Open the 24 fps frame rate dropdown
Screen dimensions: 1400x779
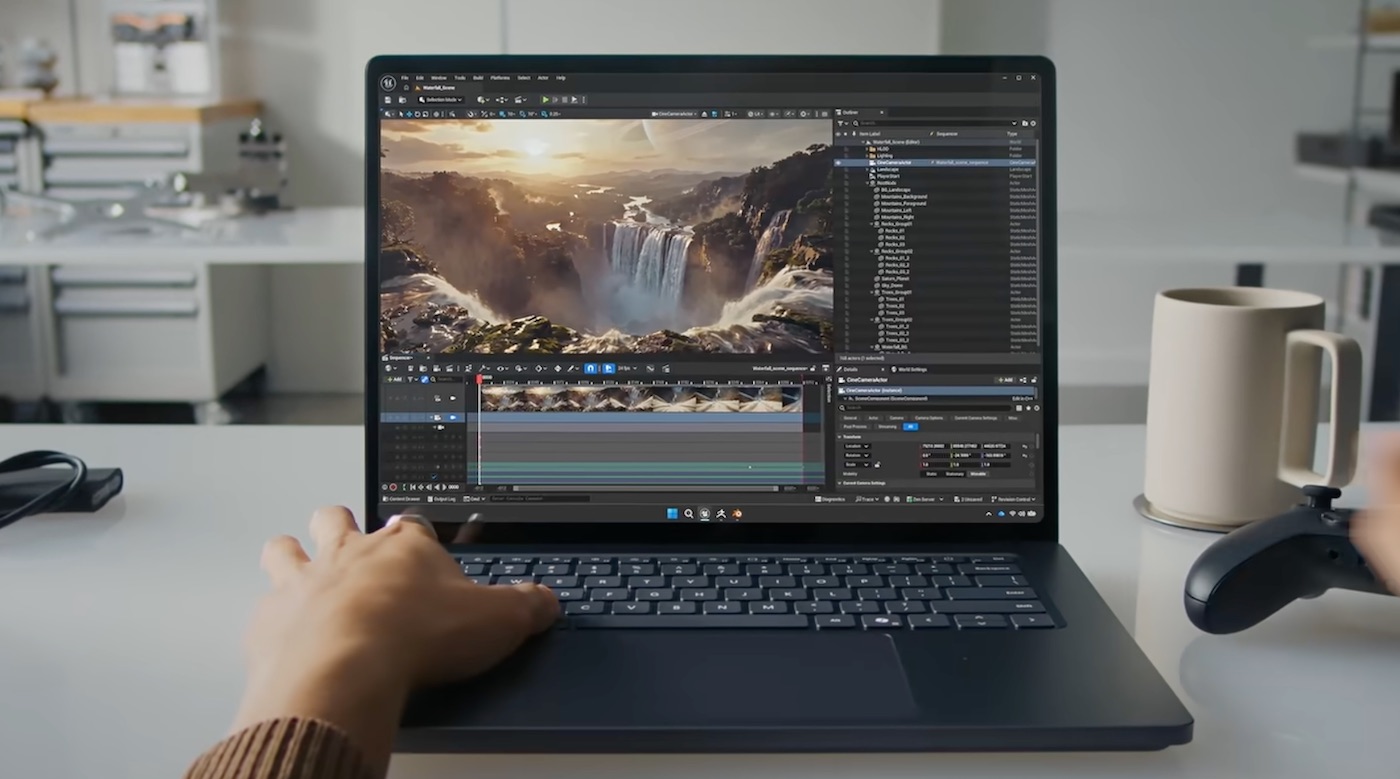(628, 369)
